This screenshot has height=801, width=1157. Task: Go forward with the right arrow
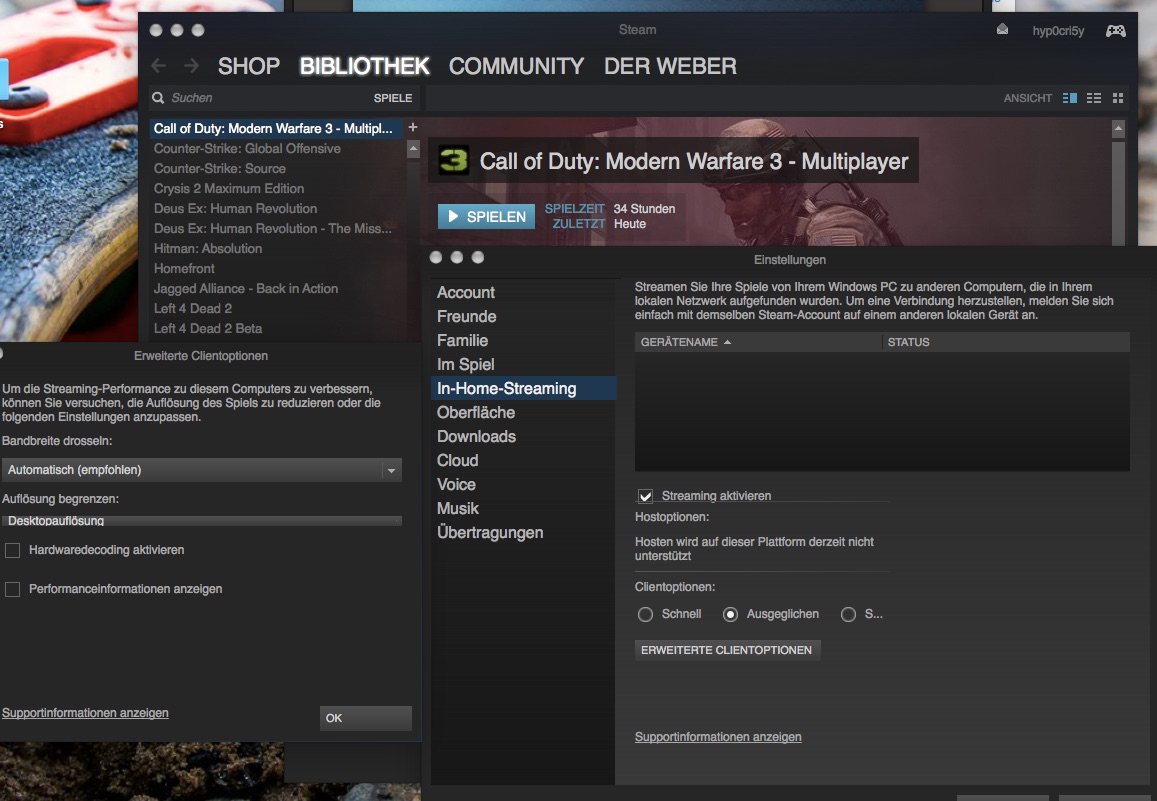191,66
